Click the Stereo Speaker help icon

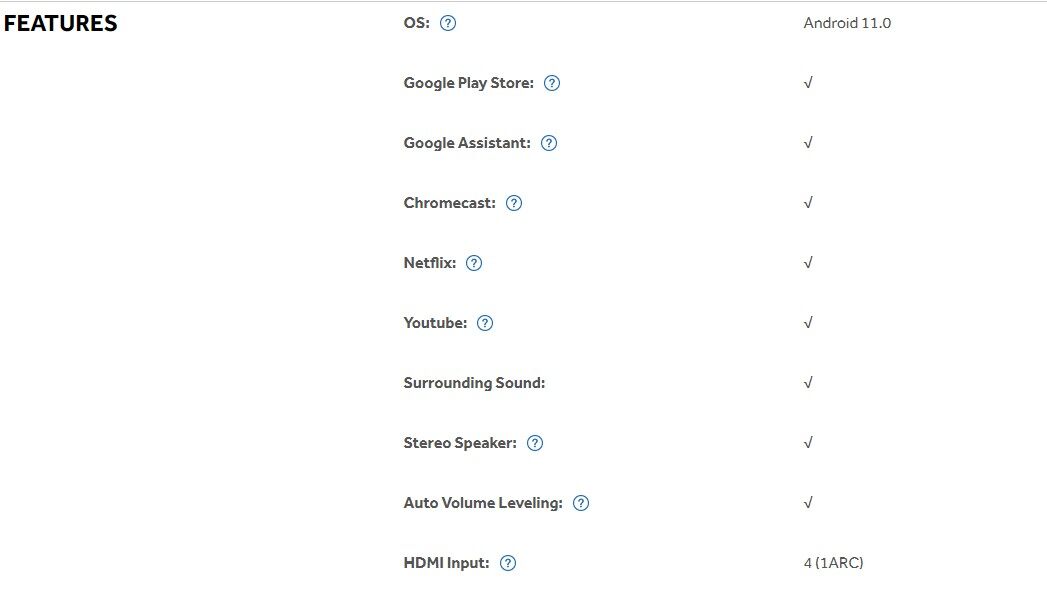pos(535,443)
